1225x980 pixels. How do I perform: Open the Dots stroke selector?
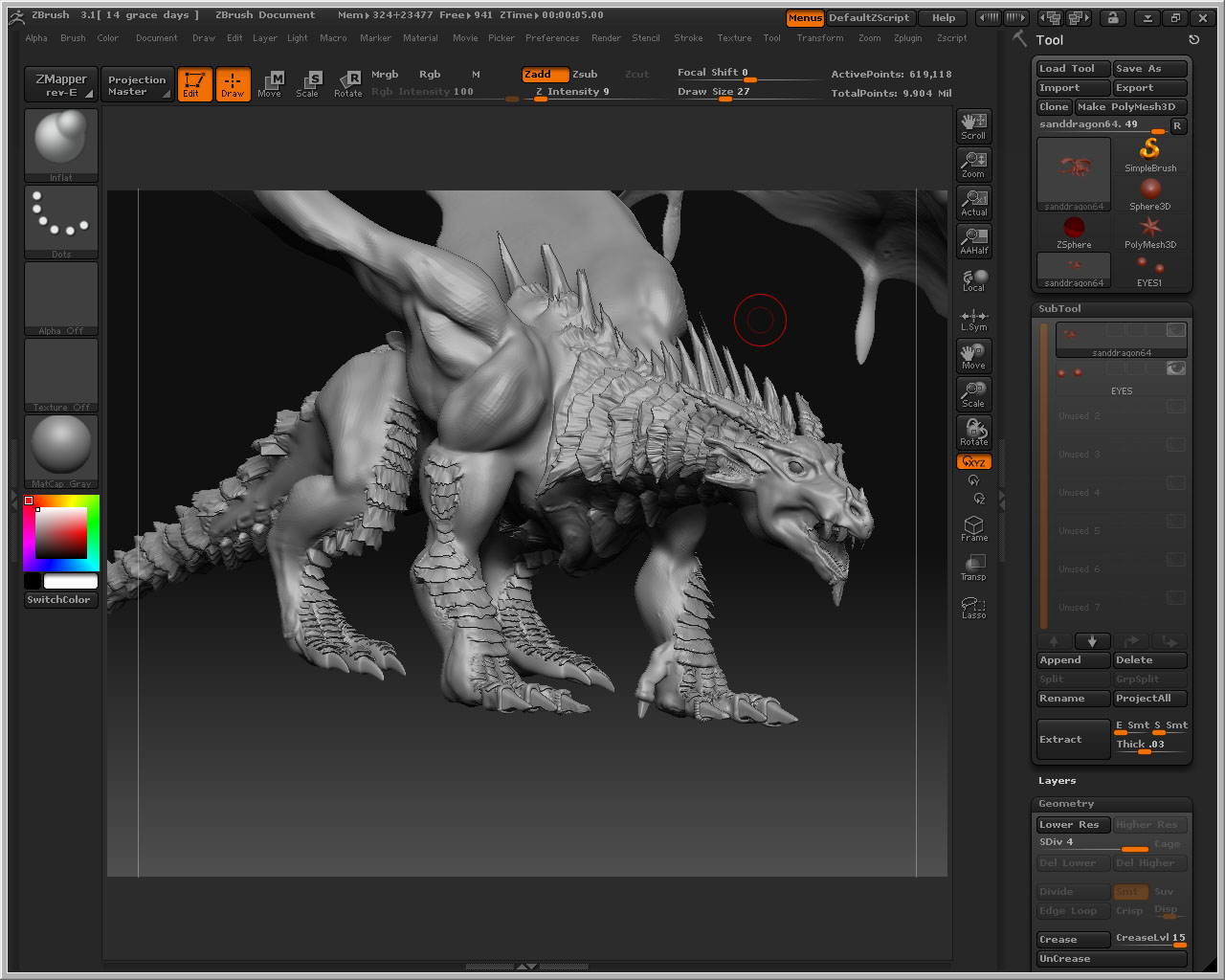pyautogui.click(x=61, y=222)
